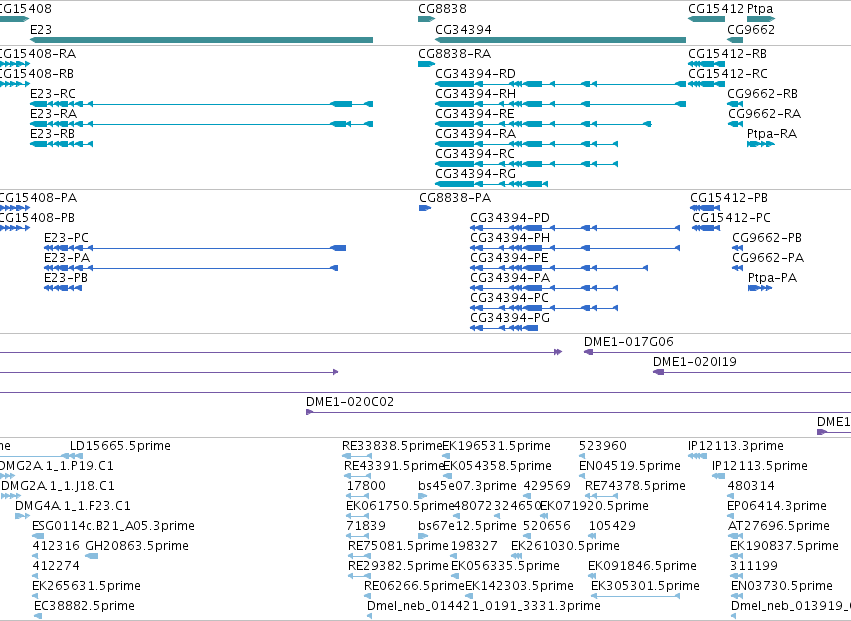The image size is (851, 621).
Task: Select feature 523960
Action: click(x=602, y=446)
